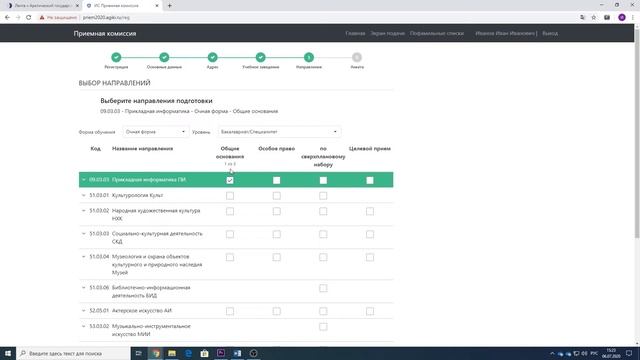
Task: Open the Chrome three-dot menu
Action: tap(633, 18)
